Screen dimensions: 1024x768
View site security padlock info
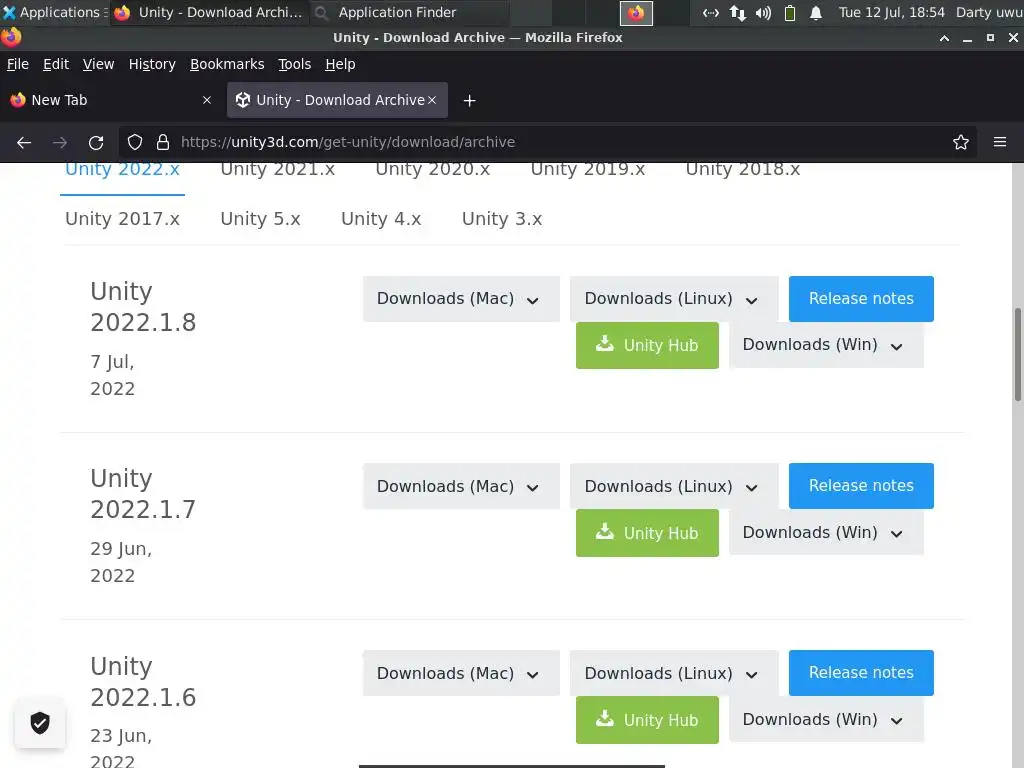(163, 142)
